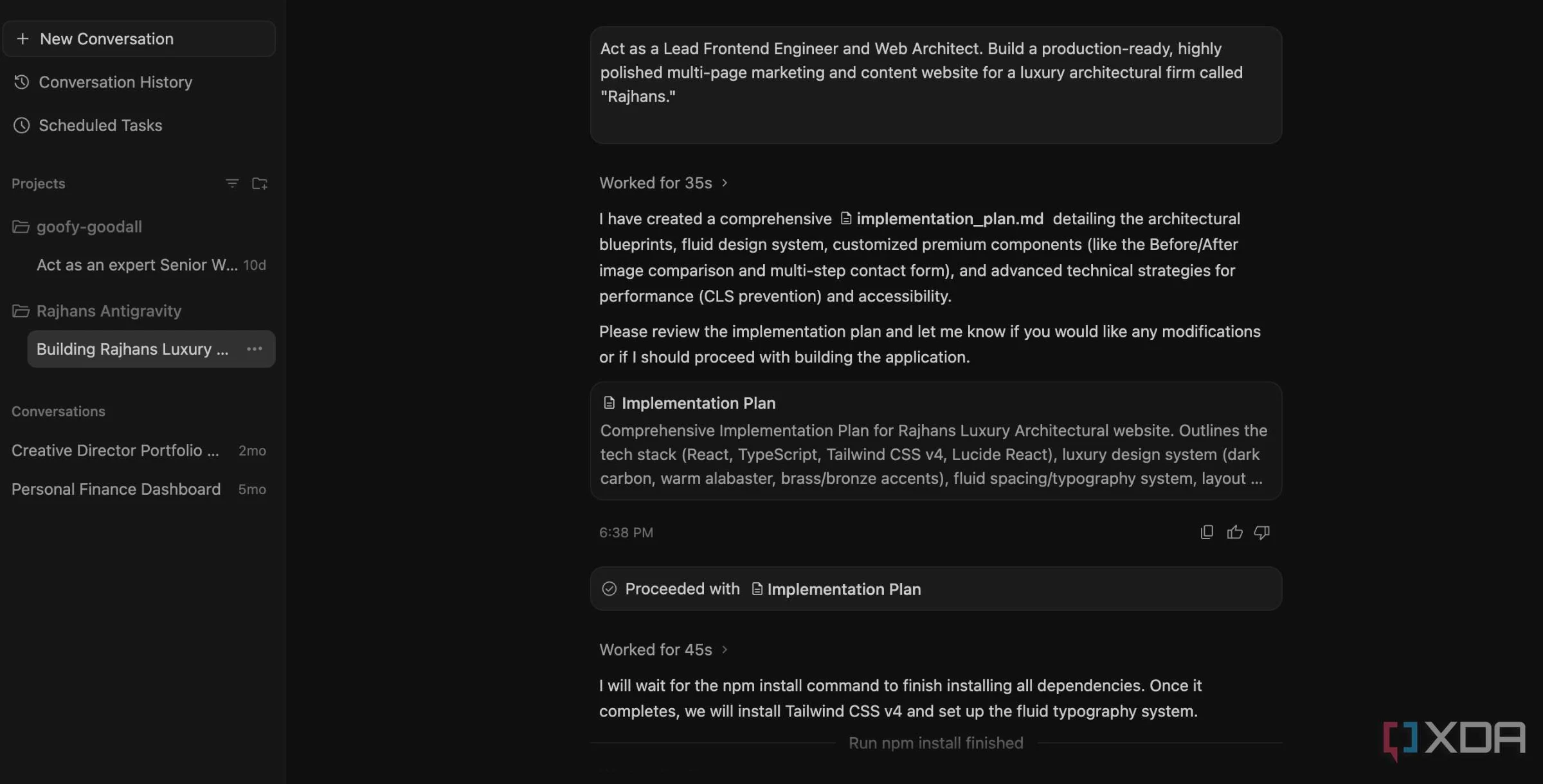Click the new project folder icon

click(260, 184)
